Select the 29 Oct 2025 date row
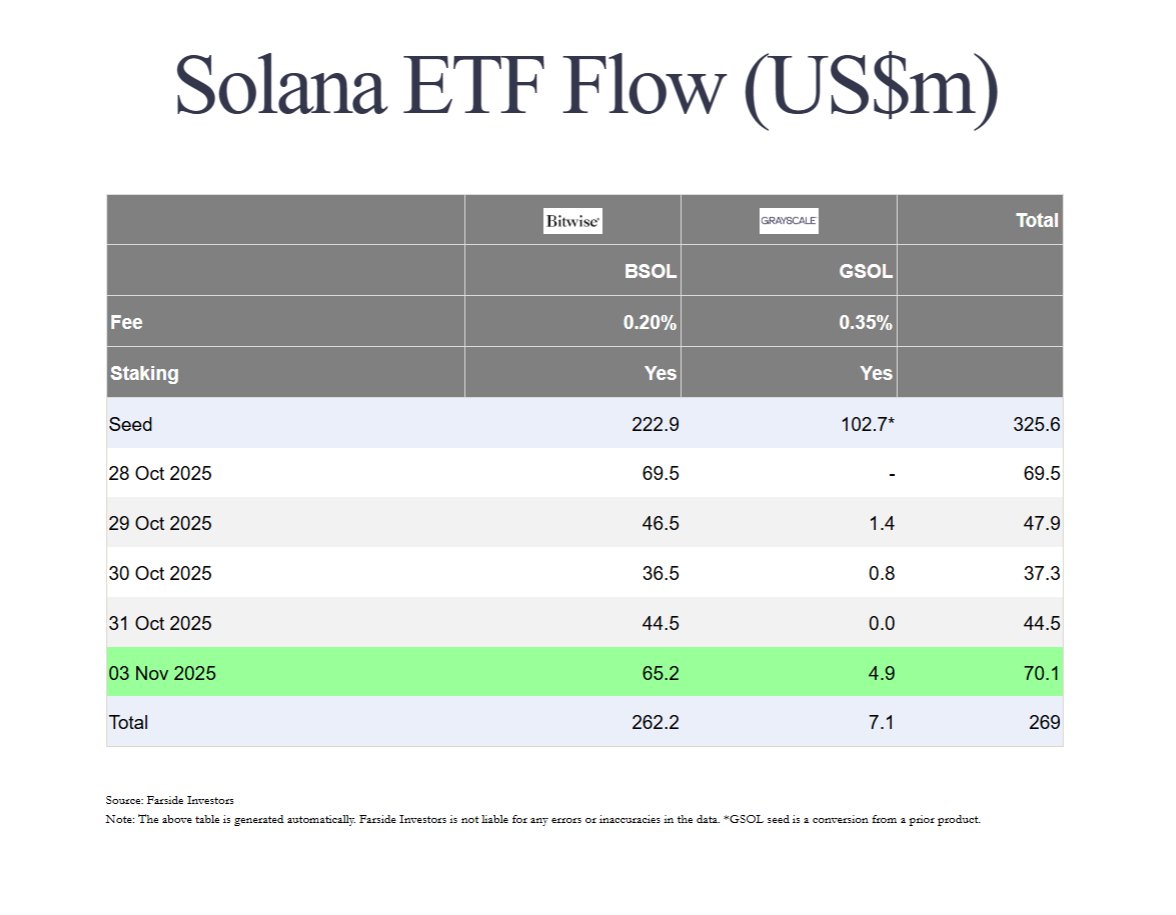This screenshot has width=1176, height=915. [x=160, y=524]
